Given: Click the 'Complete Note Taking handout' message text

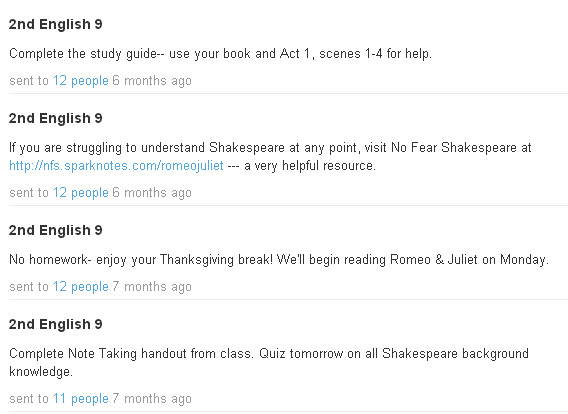Looking at the screenshot, I should click(269, 354).
